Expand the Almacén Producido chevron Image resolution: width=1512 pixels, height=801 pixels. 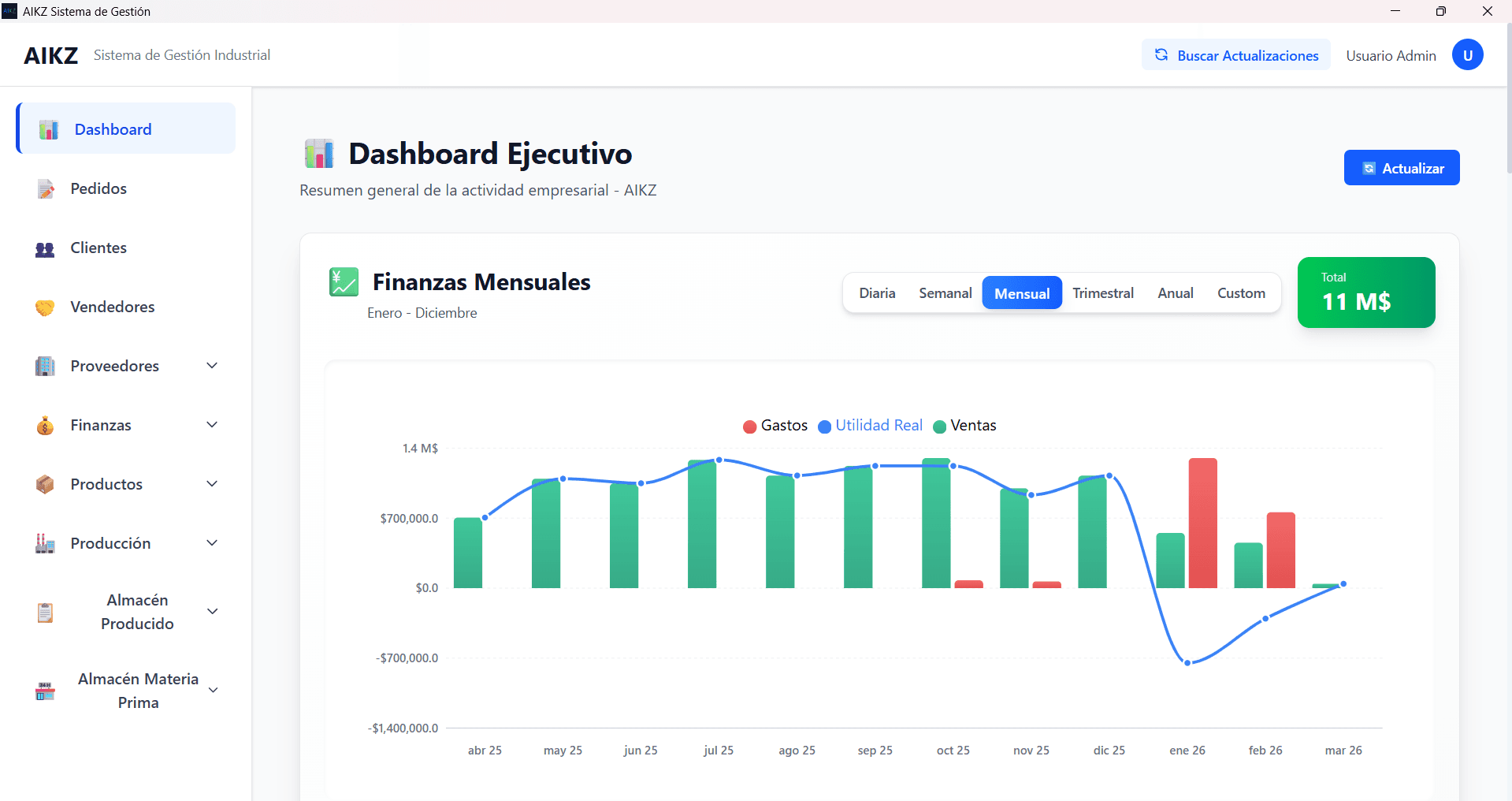[x=212, y=612]
